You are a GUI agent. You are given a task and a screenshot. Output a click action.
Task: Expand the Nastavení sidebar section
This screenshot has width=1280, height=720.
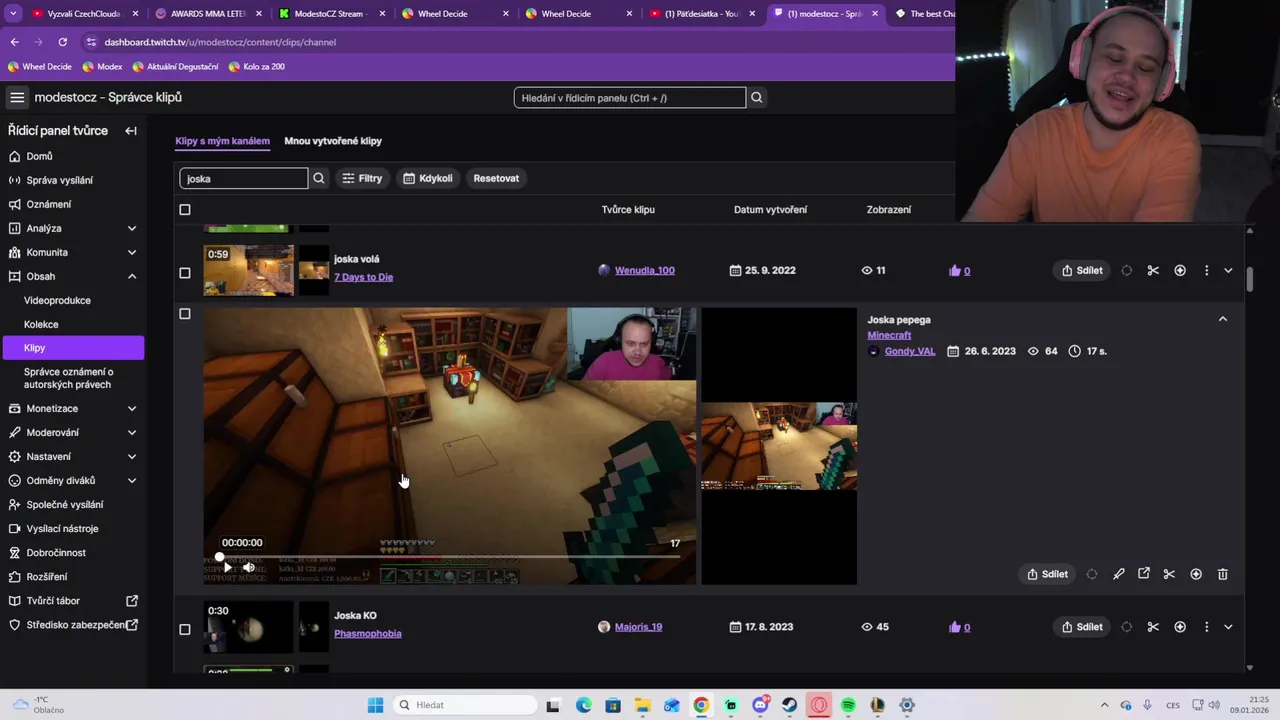(x=131, y=456)
